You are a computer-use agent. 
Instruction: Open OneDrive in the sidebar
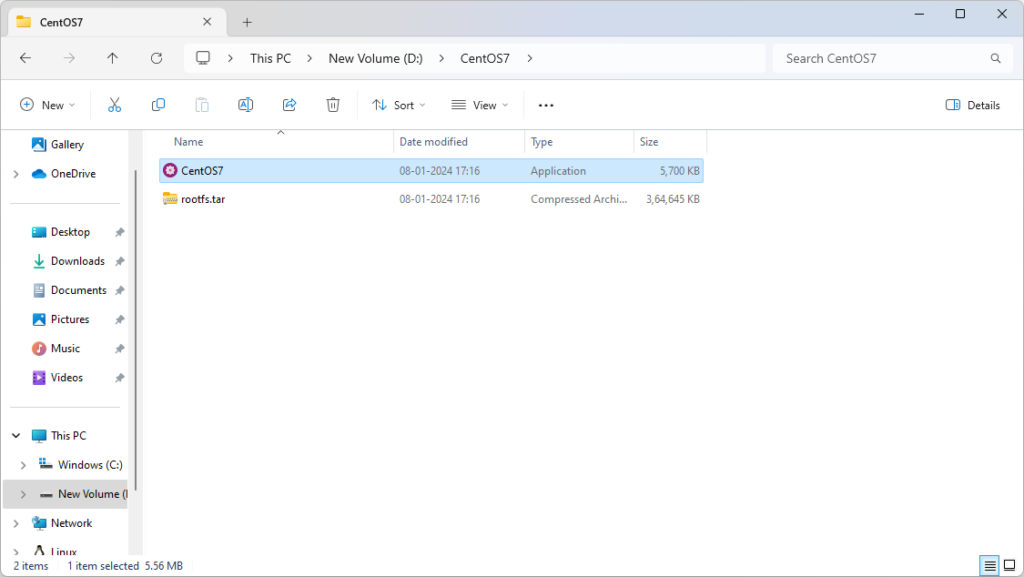click(63, 174)
